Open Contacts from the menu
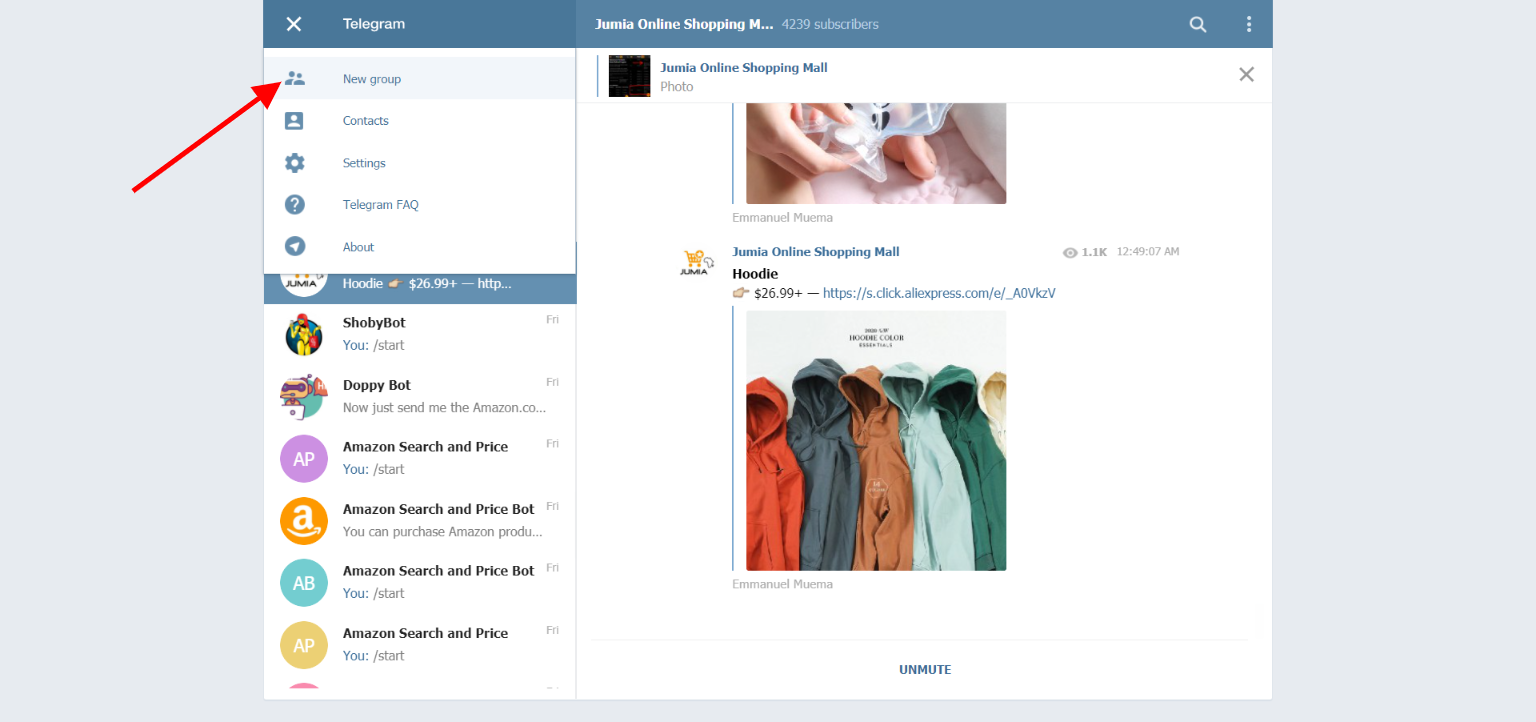This screenshot has height=722, width=1536. [420, 121]
